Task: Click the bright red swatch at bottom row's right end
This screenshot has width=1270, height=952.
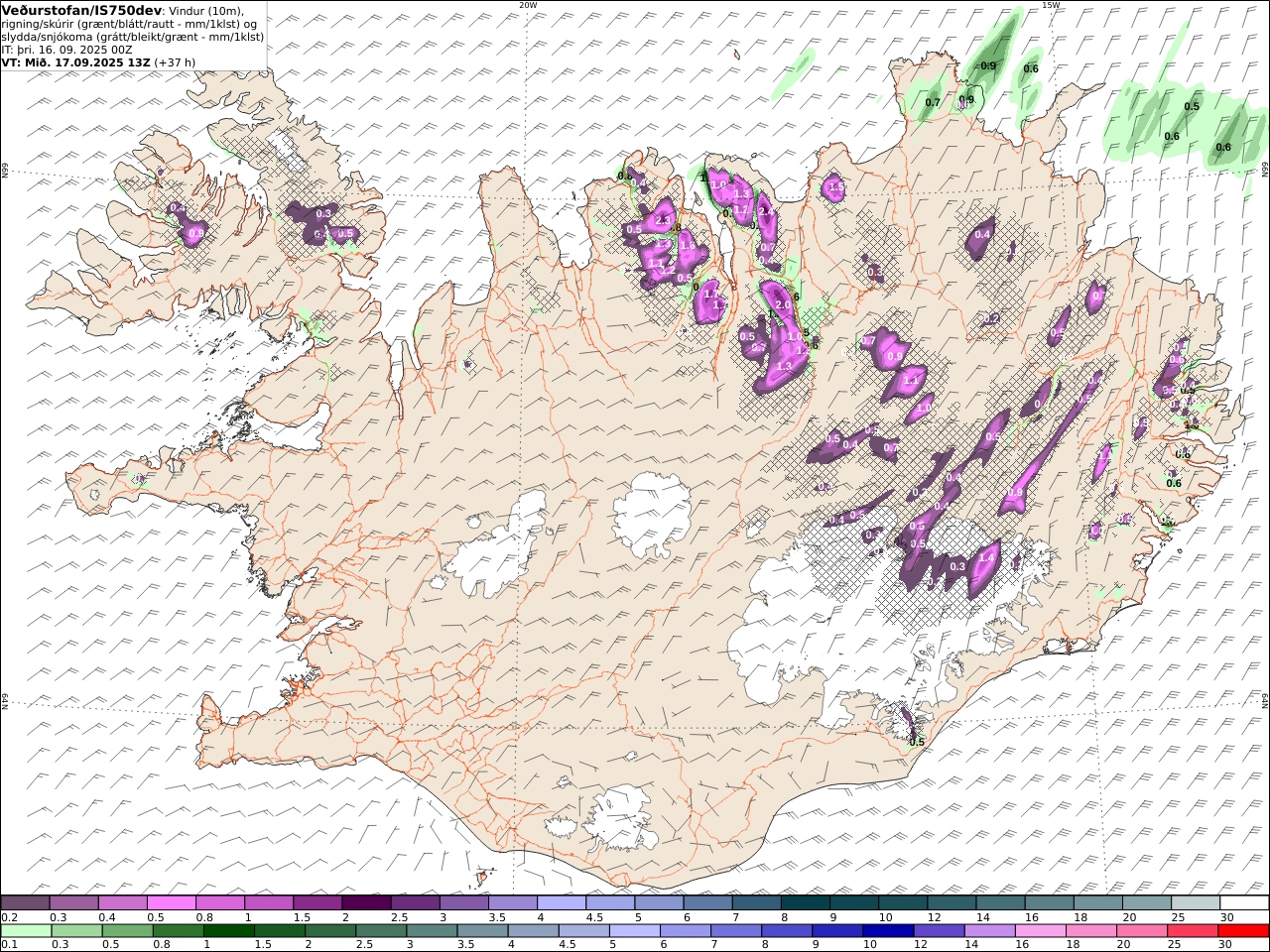Action: 1243,931
